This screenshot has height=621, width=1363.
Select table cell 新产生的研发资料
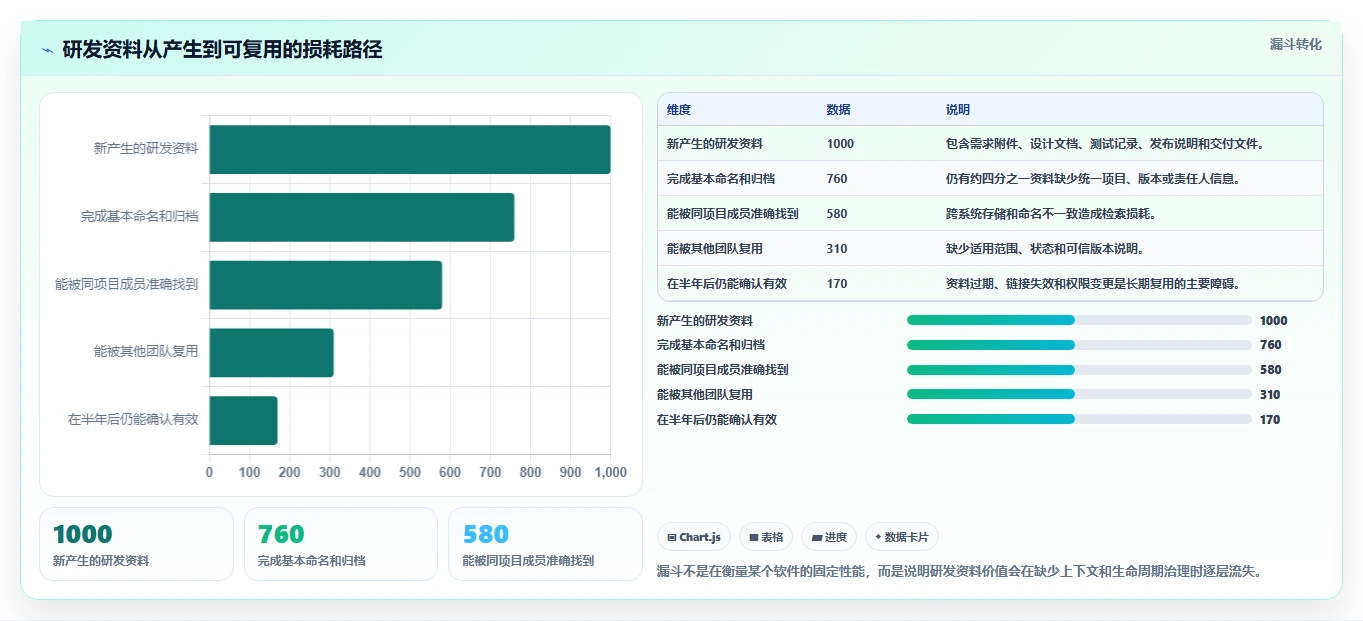[x=715, y=144]
